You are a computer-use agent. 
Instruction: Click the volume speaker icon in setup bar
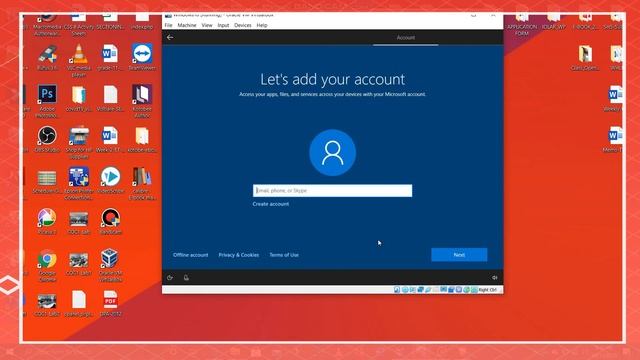pyautogui.click(x=494, y=278)
